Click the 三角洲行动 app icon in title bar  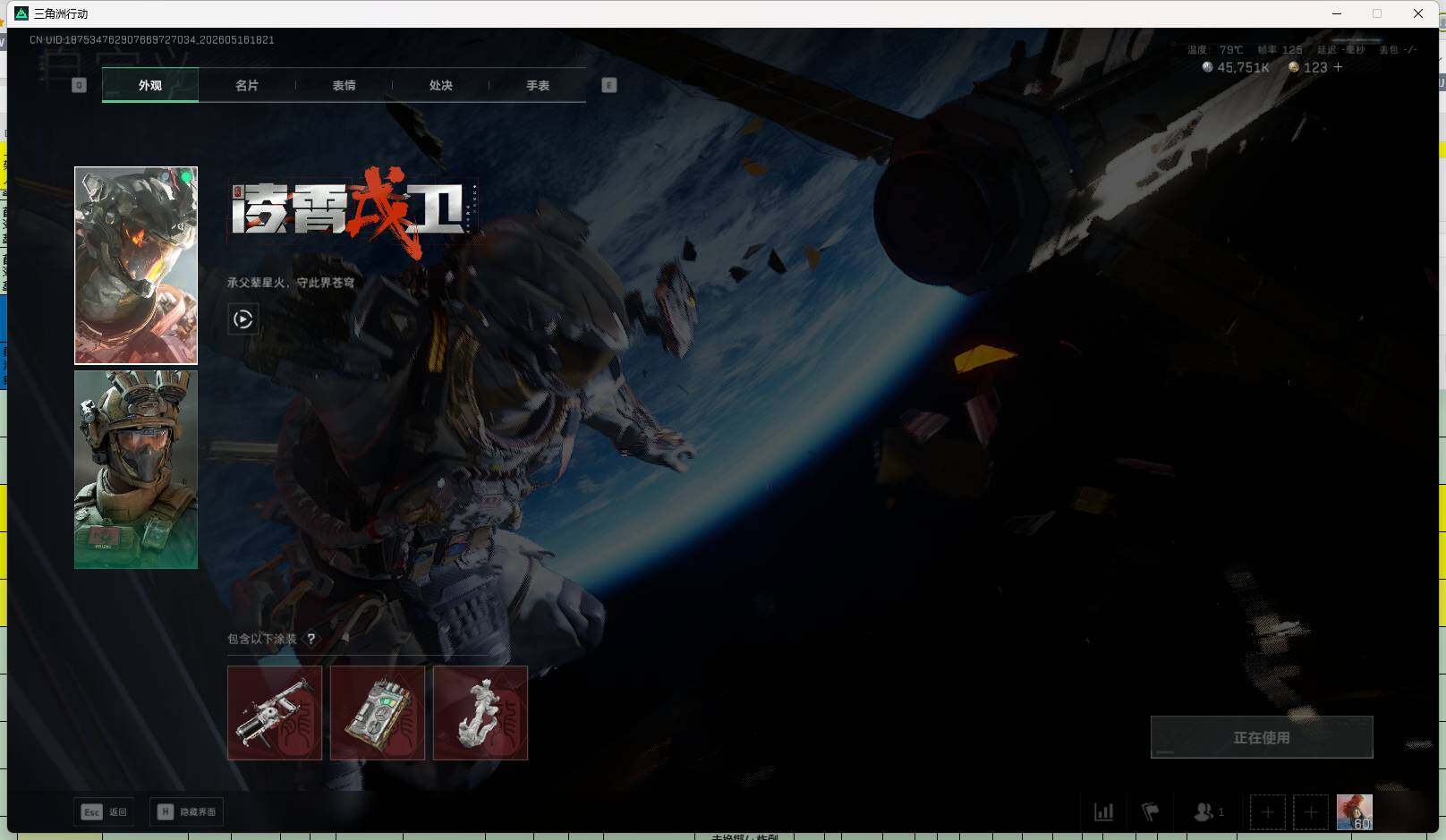[x=21, y=13]
